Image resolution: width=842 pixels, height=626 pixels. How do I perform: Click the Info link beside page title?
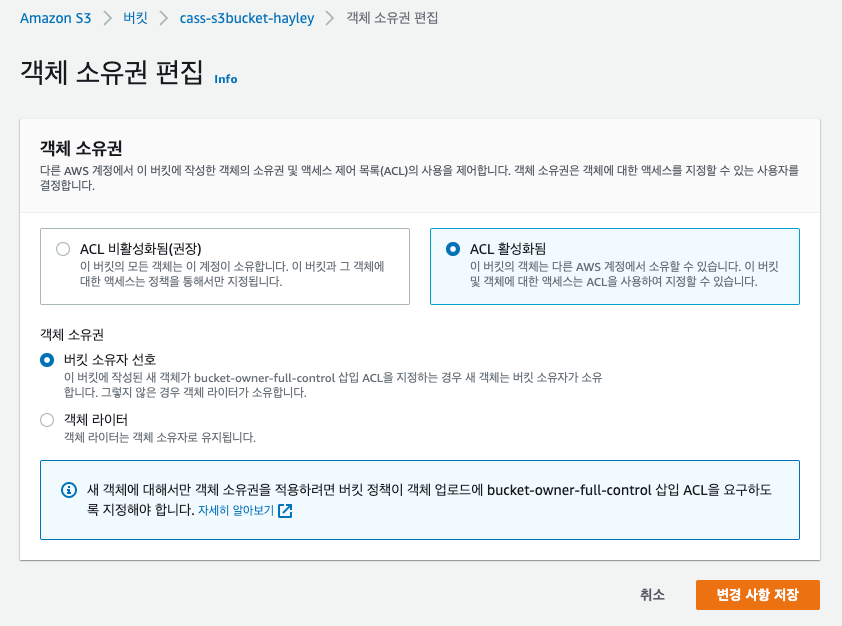click(x=226, y=79)
